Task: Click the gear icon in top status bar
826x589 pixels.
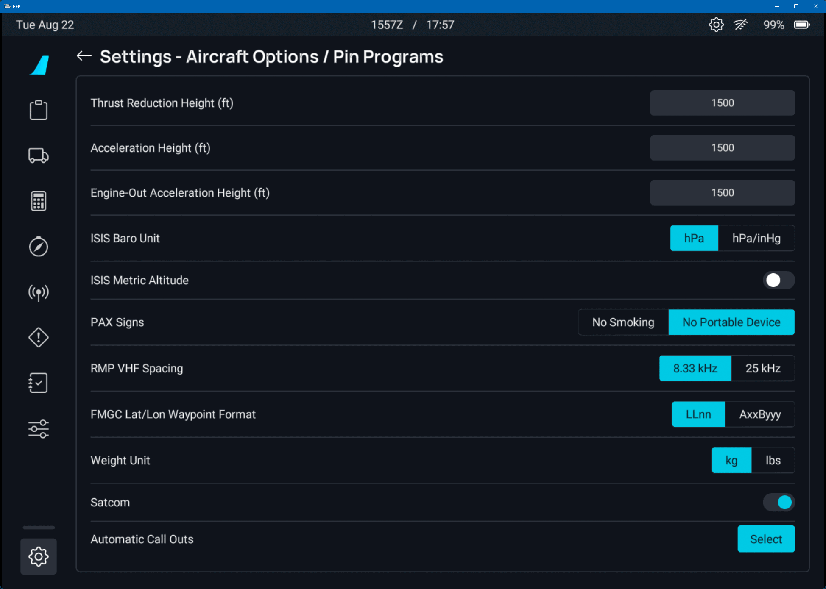Action: click(716, 25)
